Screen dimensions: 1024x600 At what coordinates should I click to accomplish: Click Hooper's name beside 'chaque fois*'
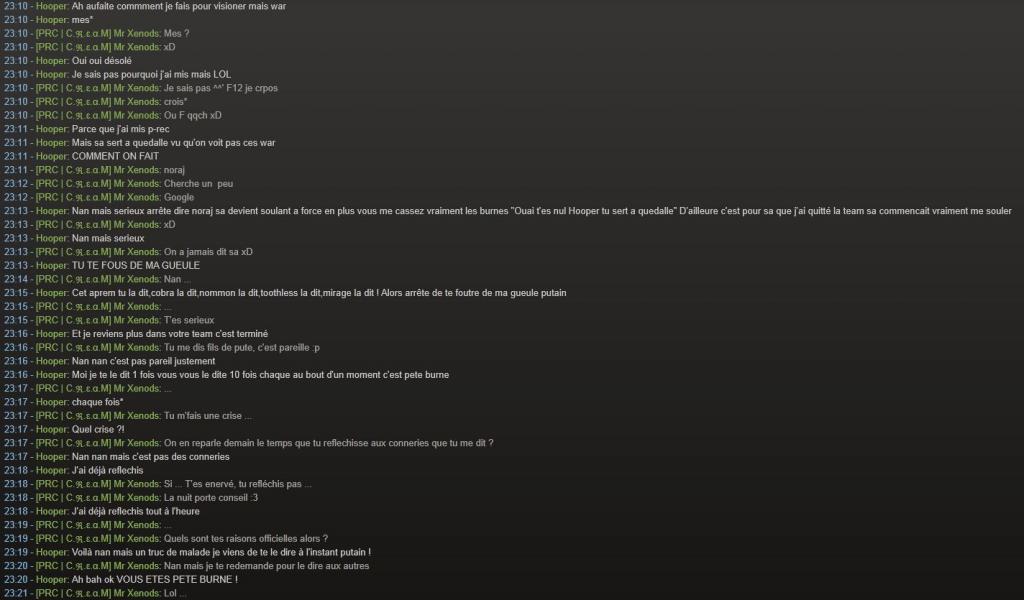[52, 402]
